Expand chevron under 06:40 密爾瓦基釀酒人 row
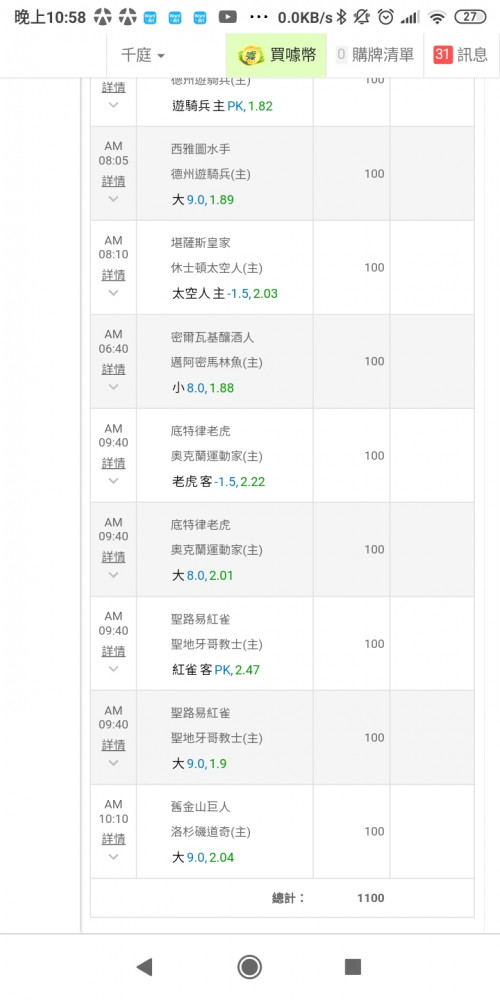The height and width of the screenshot is (1000, 500). (113, 386)
